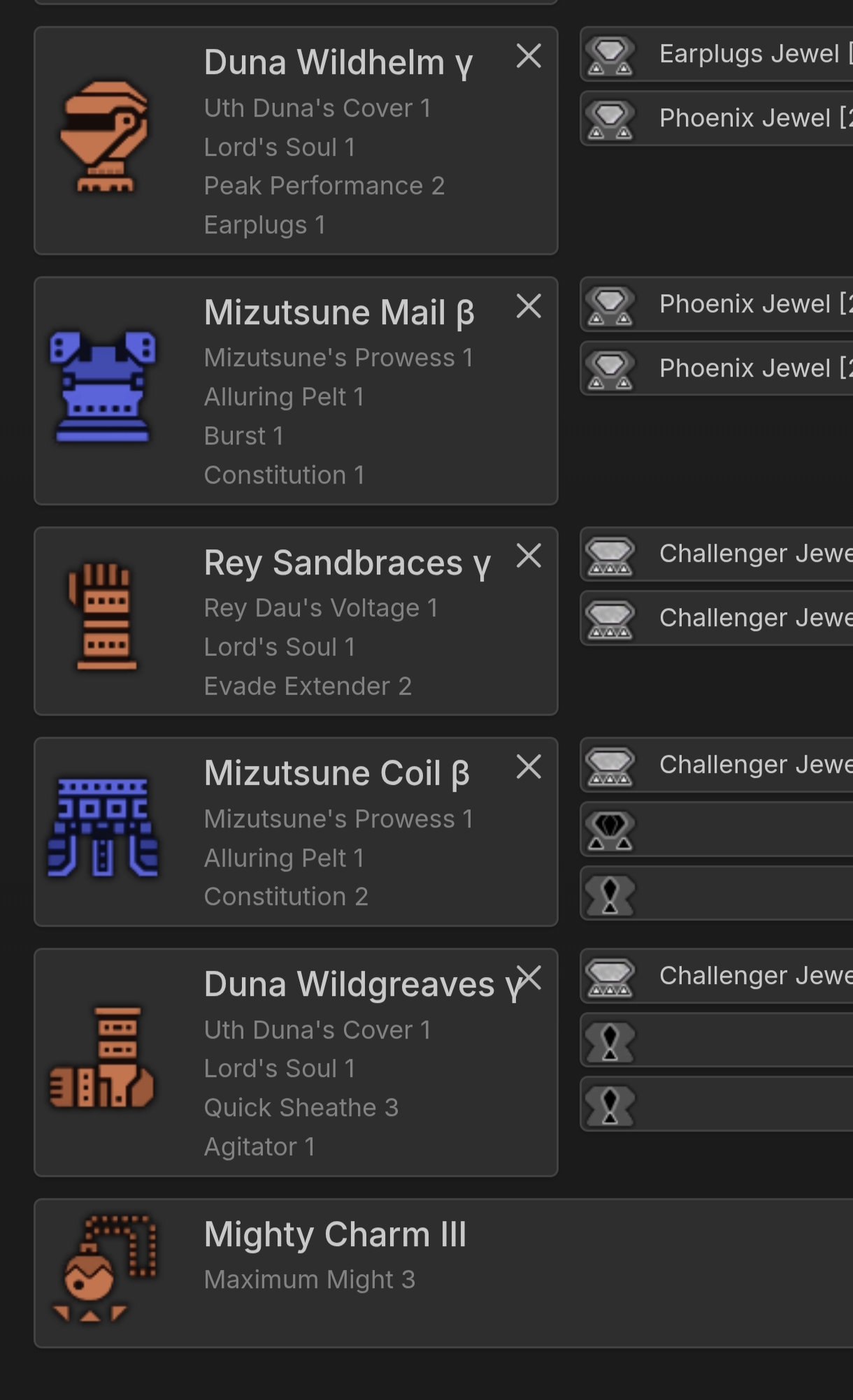
Task: Open Challenger Jewel slot of Mizutsune Coil
Action: point(717,765)
